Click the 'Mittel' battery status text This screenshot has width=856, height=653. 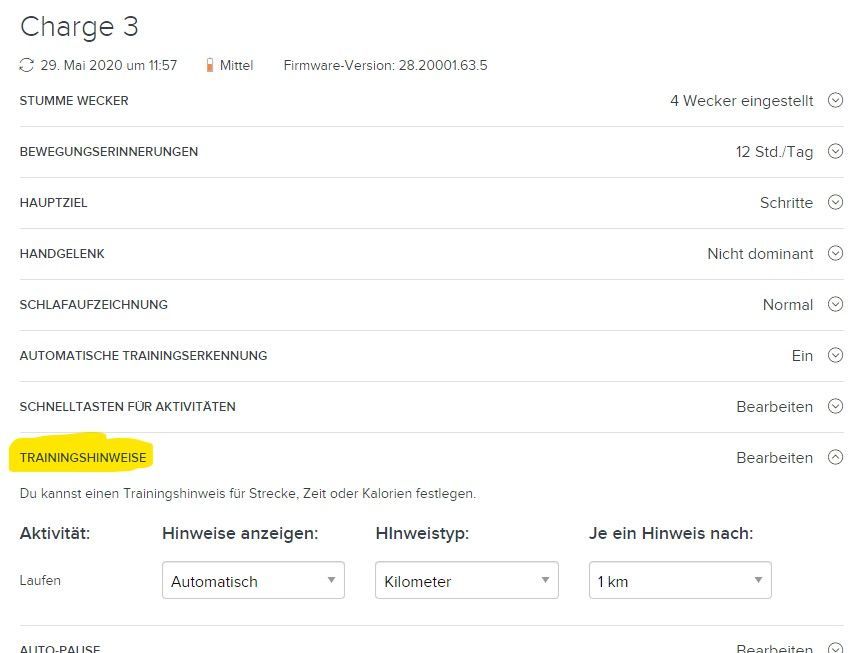(x=236, y=66)
